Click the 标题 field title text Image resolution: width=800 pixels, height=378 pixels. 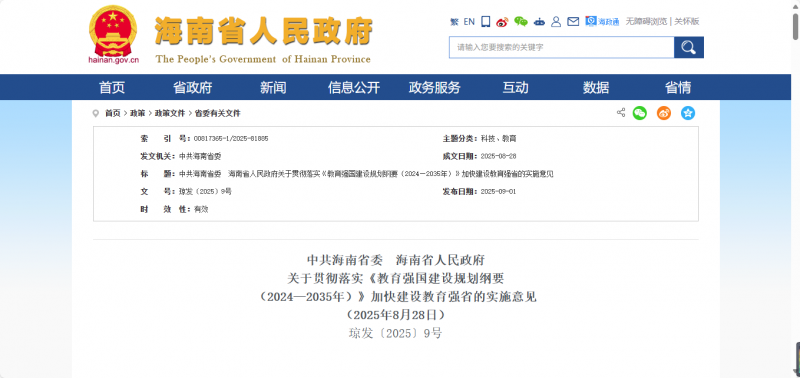[366, 174]
